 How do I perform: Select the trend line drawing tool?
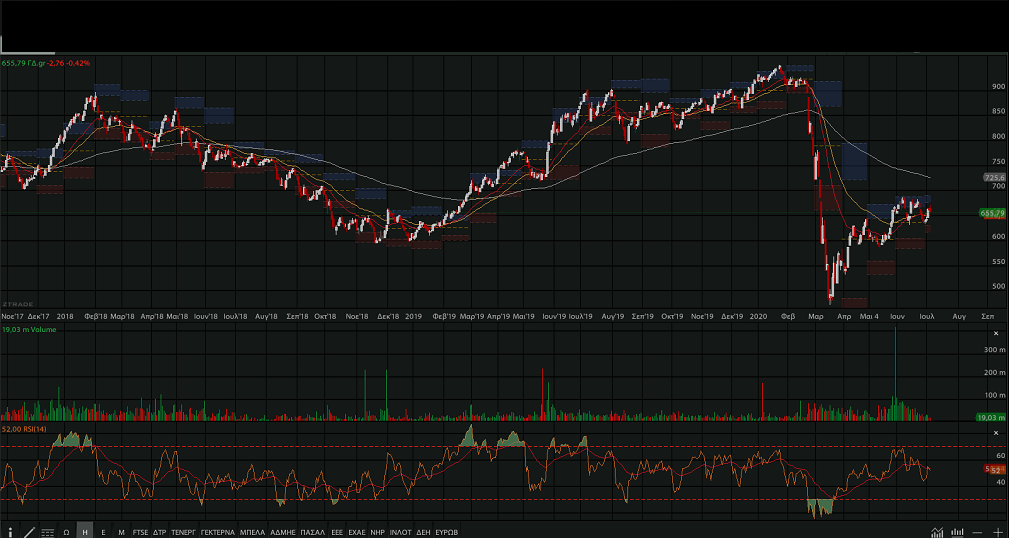pos(28,532)
